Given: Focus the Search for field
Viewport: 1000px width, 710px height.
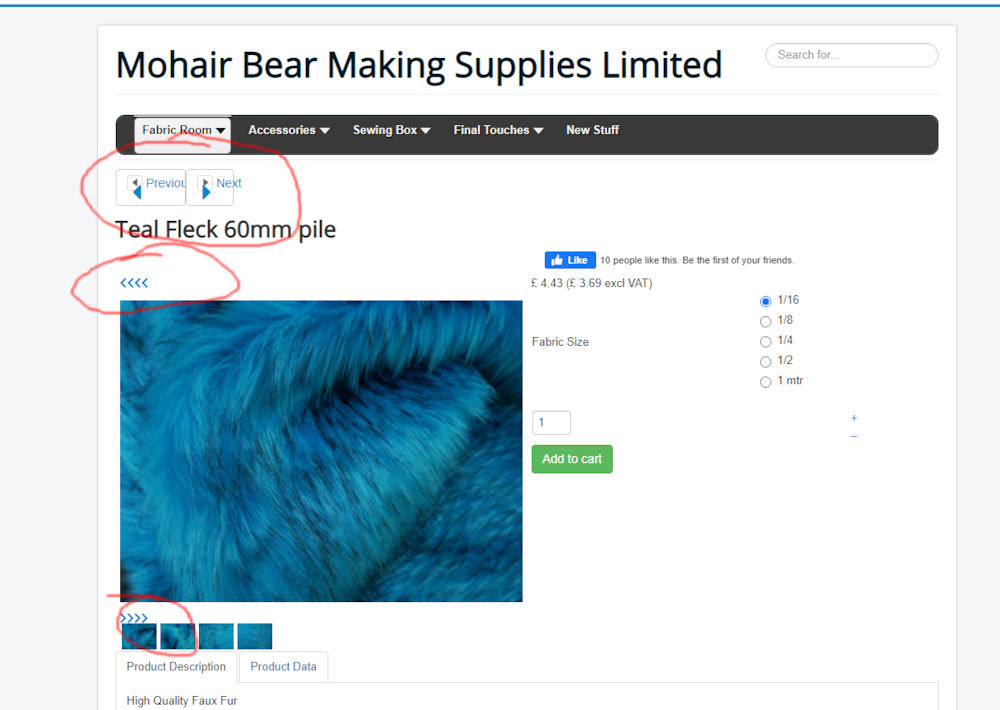Looking at the screenshot, I should tap(851, 55).
